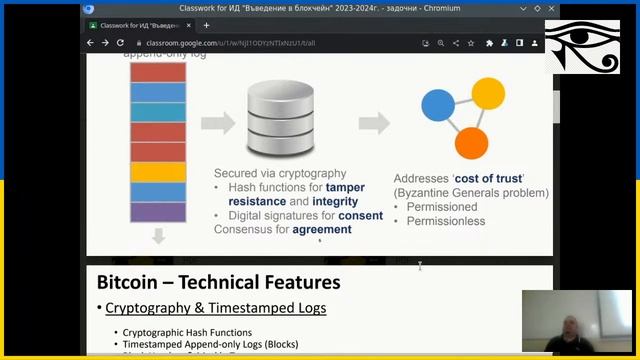Click the site lock icon
The image size is (640, 360).
139,43
